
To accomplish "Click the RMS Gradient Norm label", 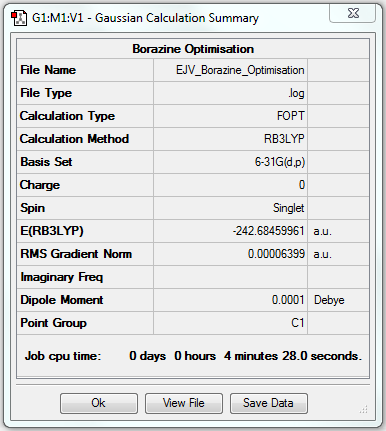I will [76, 254].
